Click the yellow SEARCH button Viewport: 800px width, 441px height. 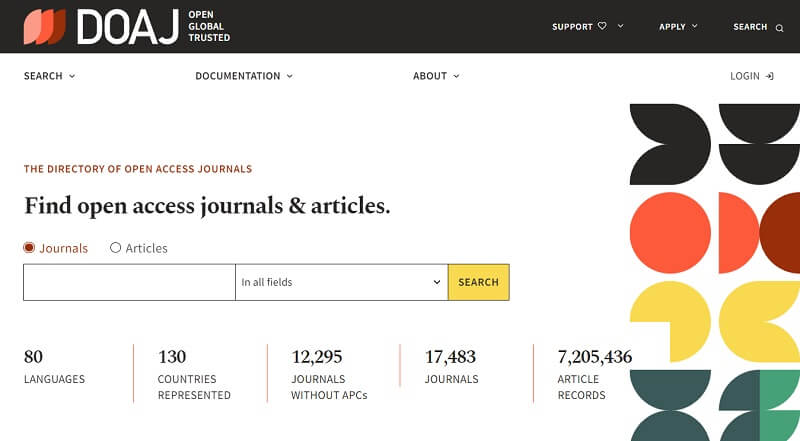tap(479, 282)
